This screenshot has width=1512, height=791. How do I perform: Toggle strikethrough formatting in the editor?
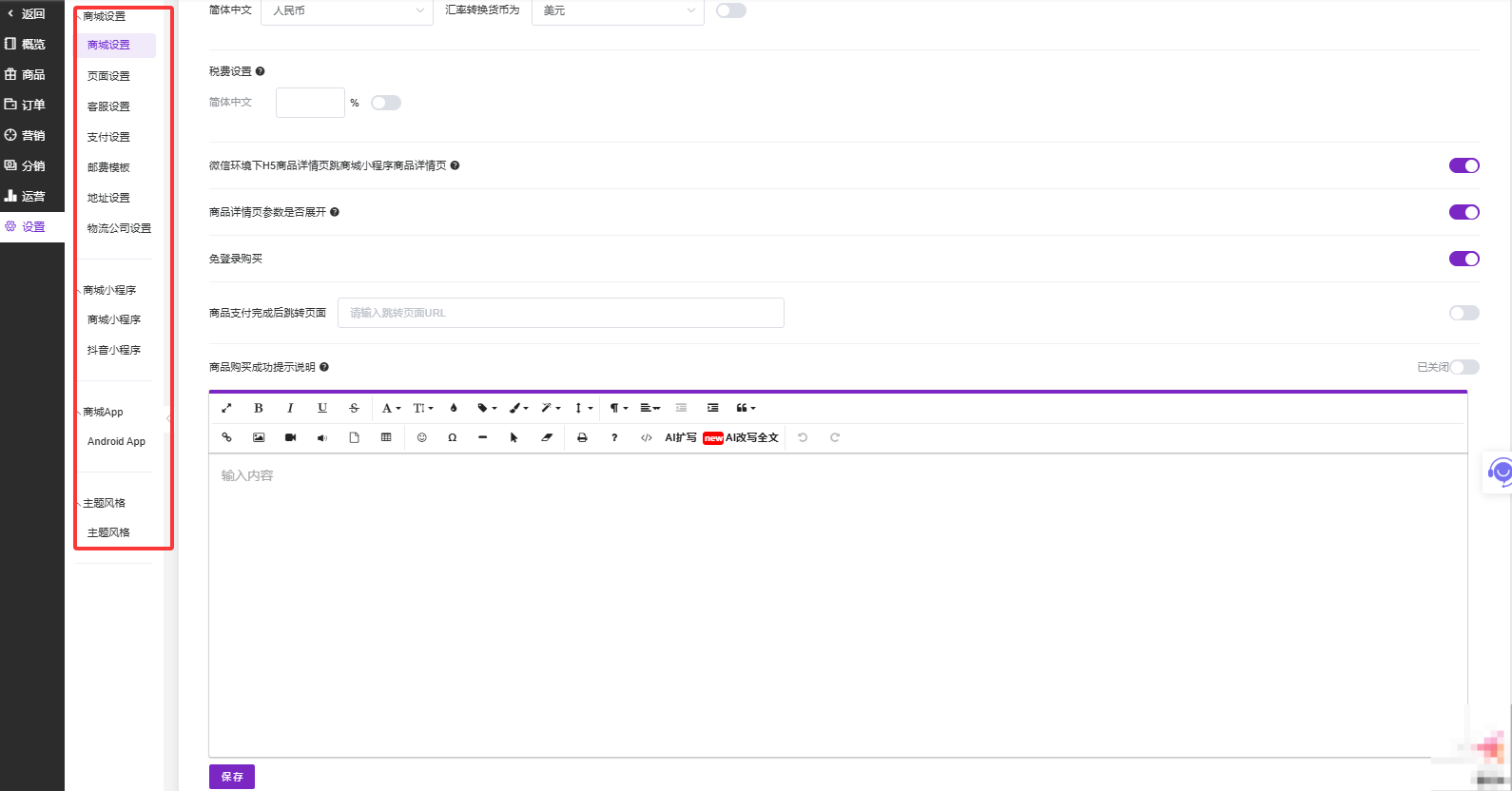354,408
